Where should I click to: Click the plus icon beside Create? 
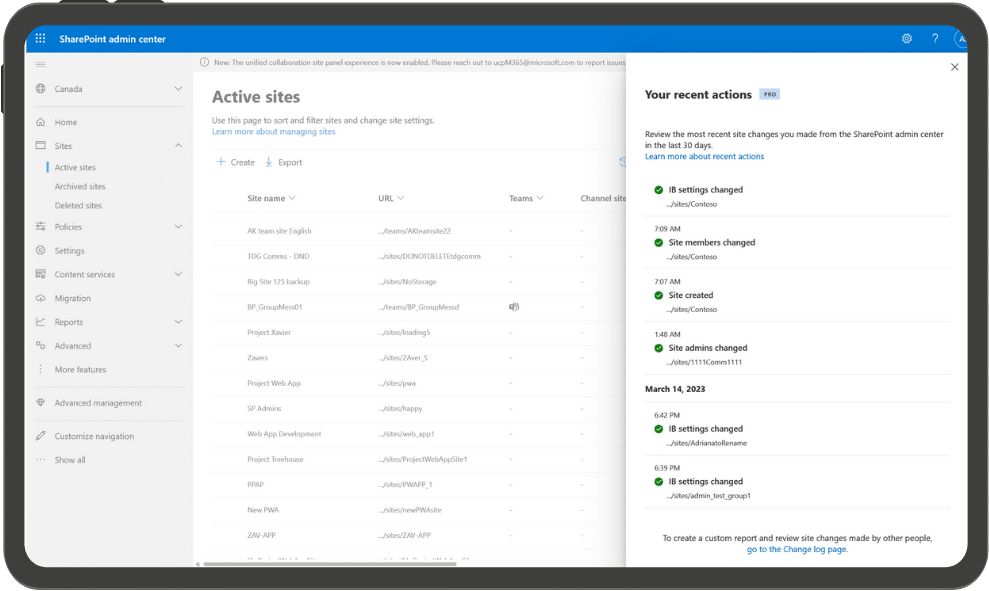tap(221, 162)
